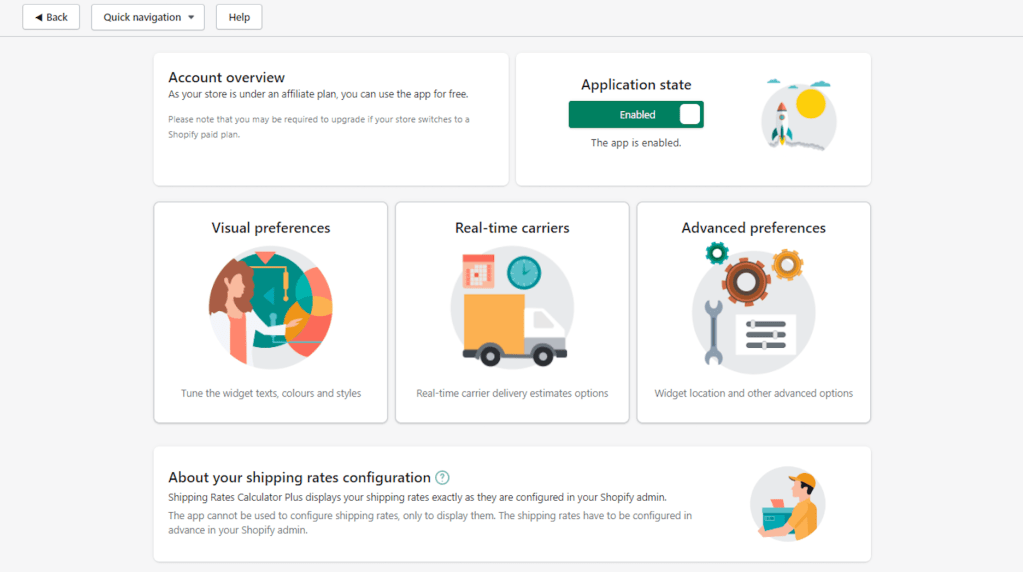Open the Real-time carriers heading
The image size is (1023, 572).
[512, 228]
